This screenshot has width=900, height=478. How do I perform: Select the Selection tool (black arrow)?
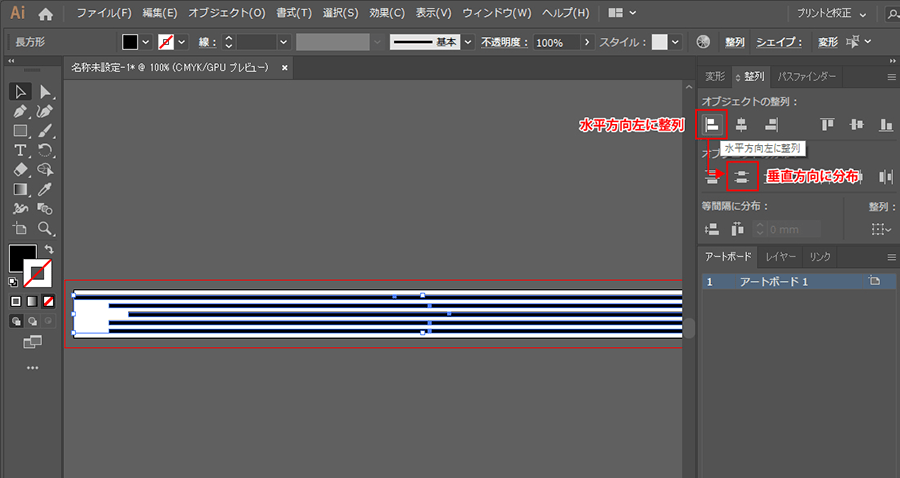20,92
